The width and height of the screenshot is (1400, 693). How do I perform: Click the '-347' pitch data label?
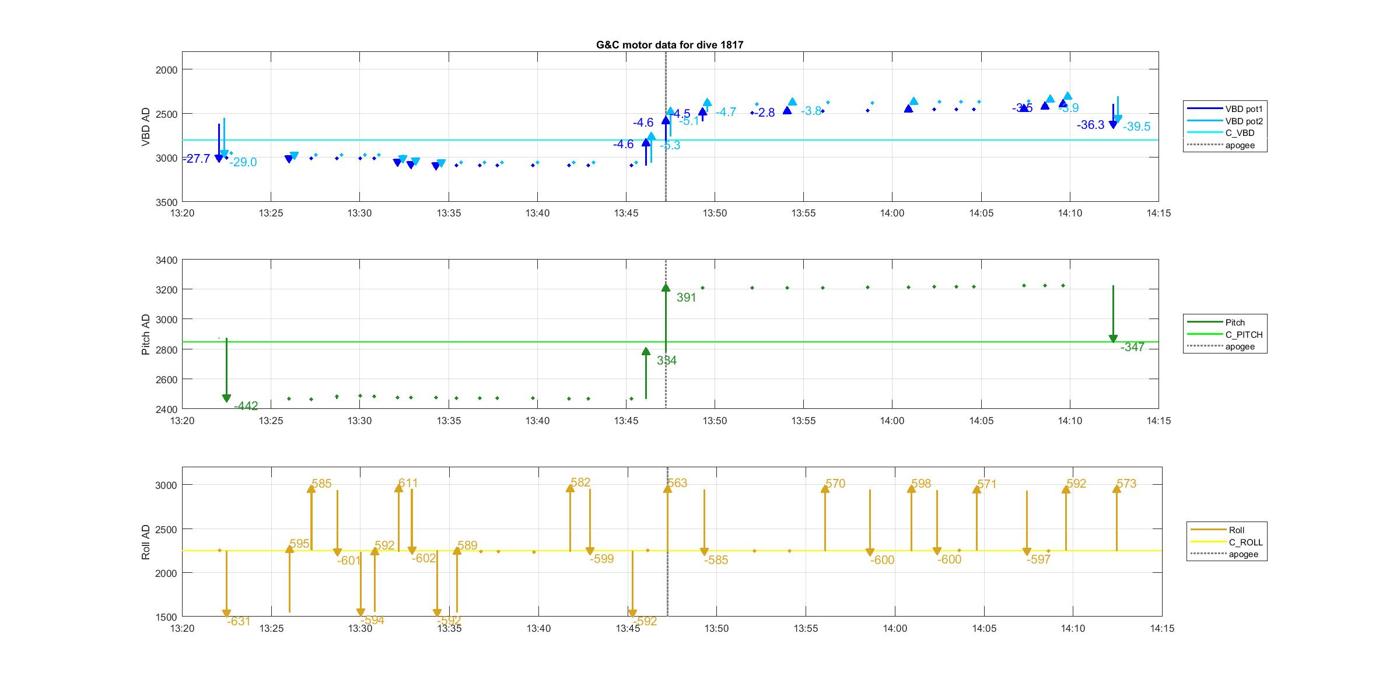tap(1133, 347)
